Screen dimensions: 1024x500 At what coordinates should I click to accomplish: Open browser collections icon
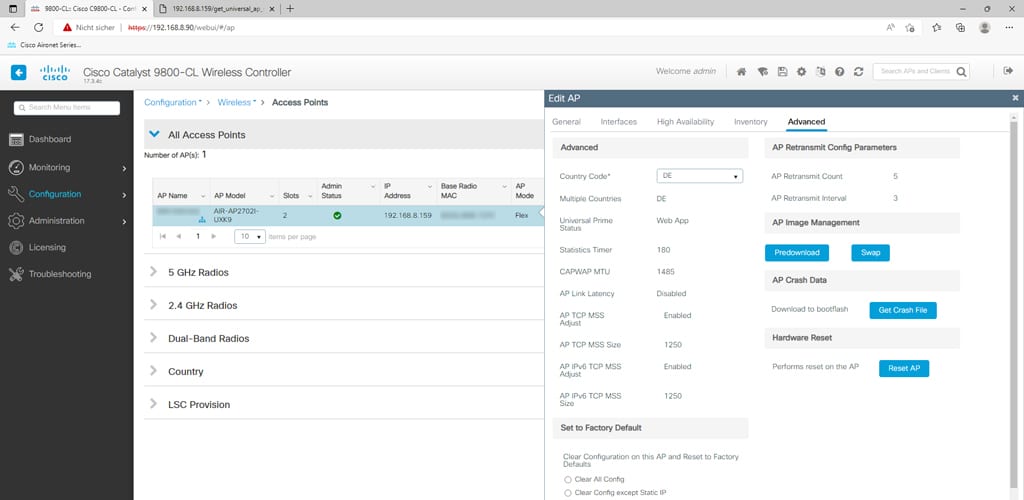point(960,27)
